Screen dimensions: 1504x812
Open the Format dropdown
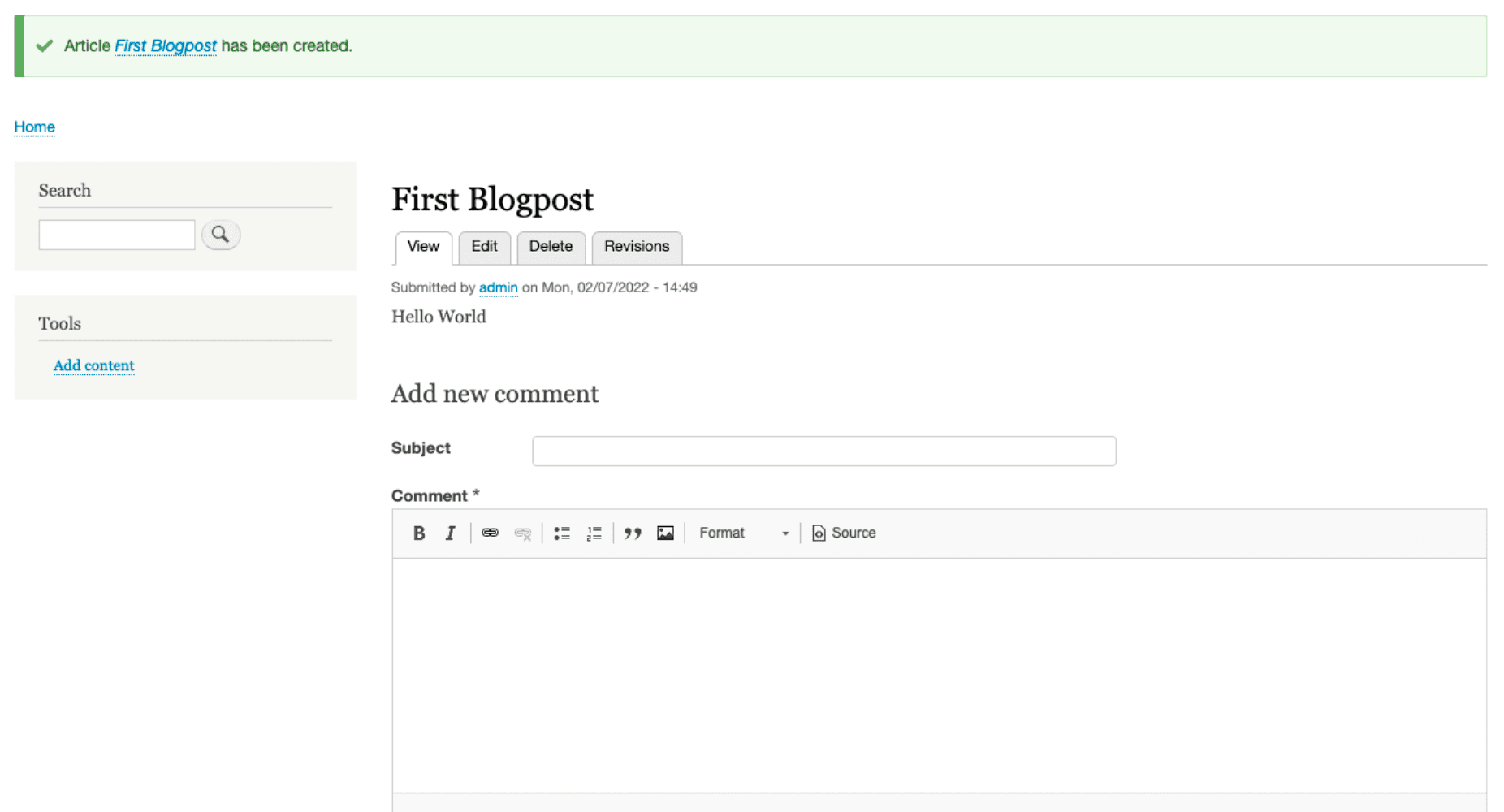pos(743,533)
